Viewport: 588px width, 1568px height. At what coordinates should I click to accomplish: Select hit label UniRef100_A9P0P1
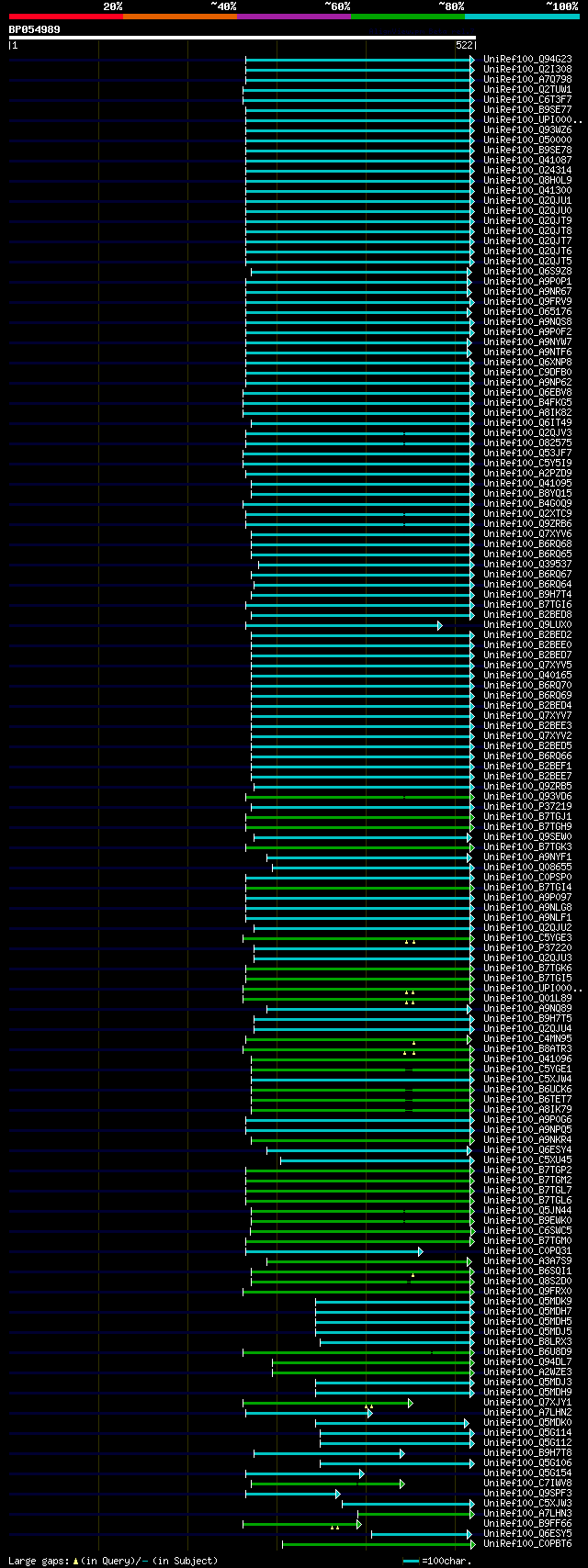[x=527, y=282]
